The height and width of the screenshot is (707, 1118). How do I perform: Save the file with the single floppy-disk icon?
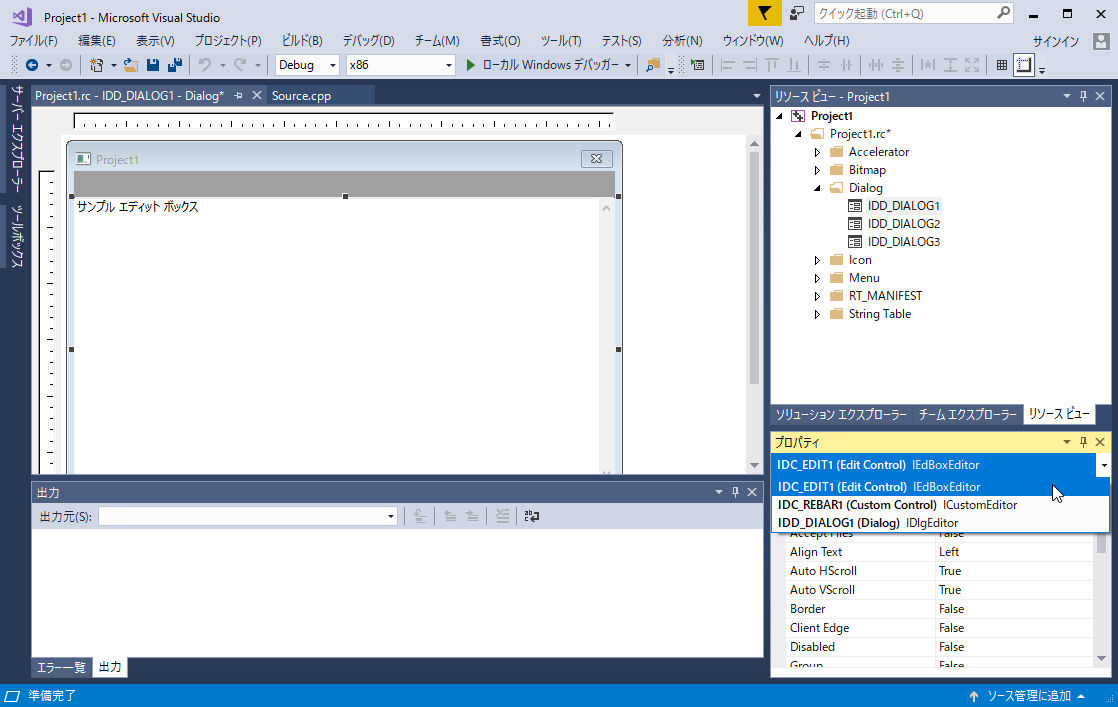153,65
